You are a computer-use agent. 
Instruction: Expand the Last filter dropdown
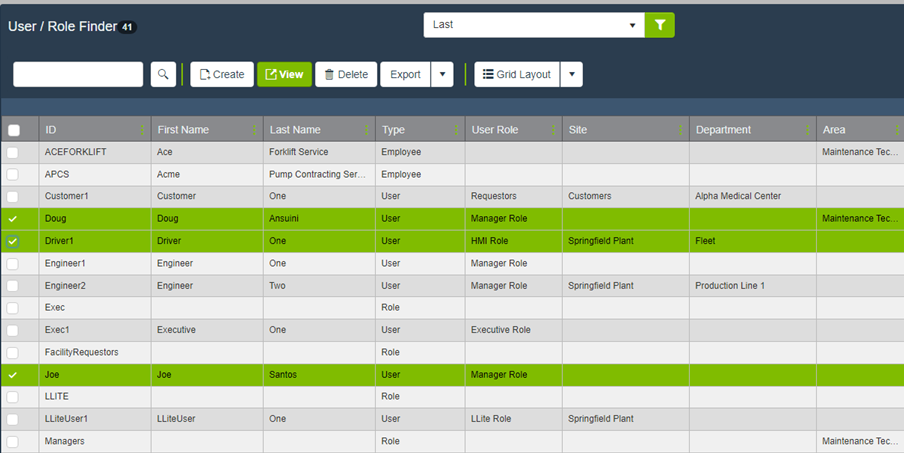tap(632, 25)
